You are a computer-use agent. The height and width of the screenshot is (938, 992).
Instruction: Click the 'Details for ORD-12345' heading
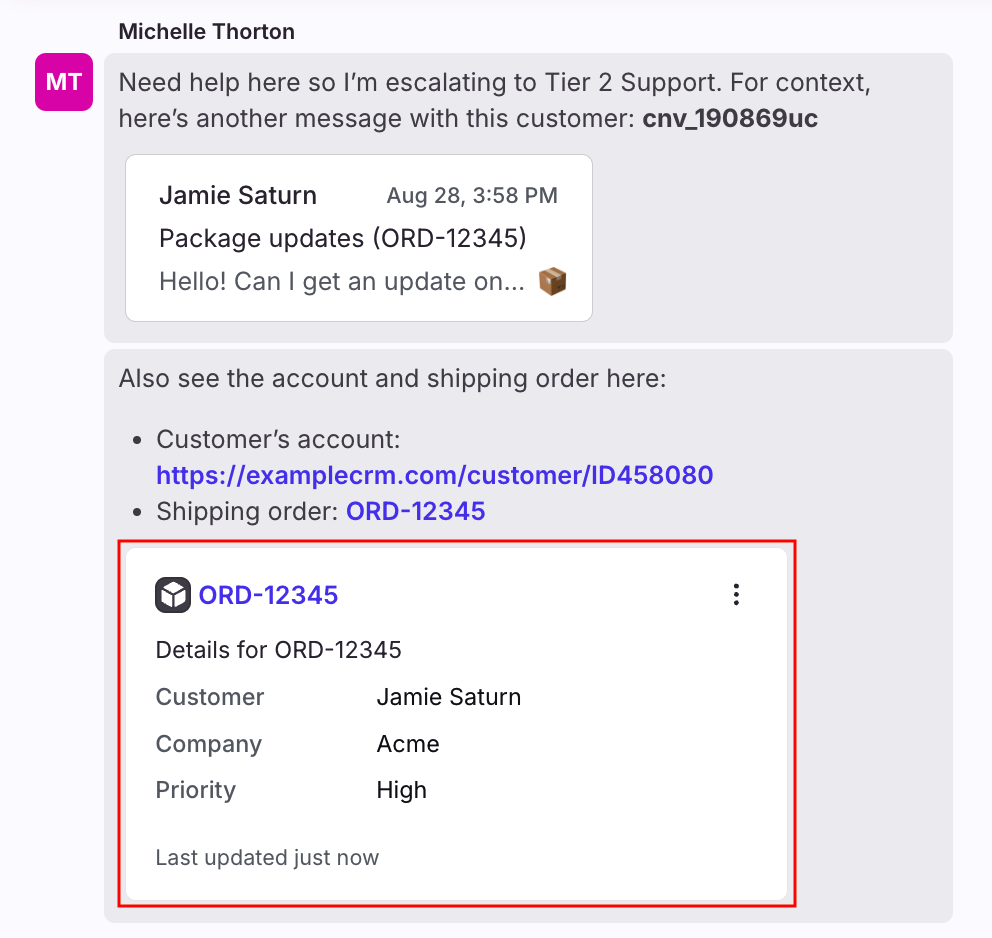[x=278, y=650]
